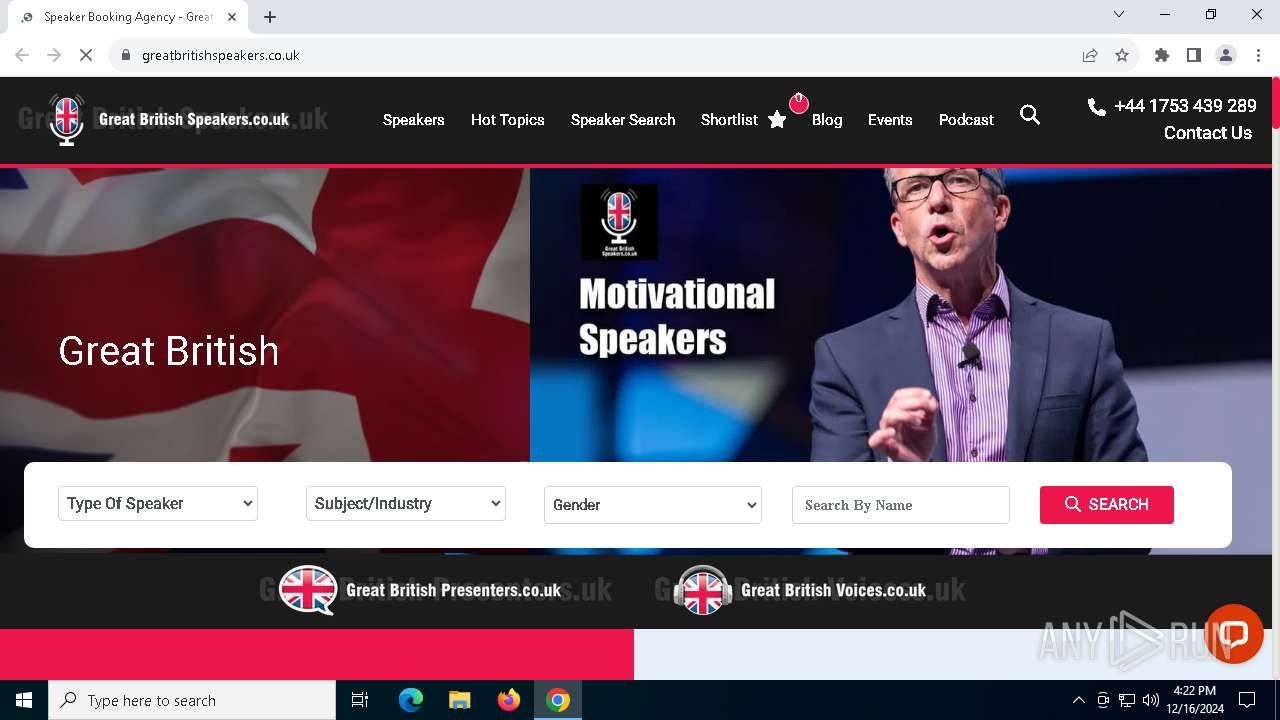Expand the Gender dropdown
The image size is (1280, 720).
point(653,505)
